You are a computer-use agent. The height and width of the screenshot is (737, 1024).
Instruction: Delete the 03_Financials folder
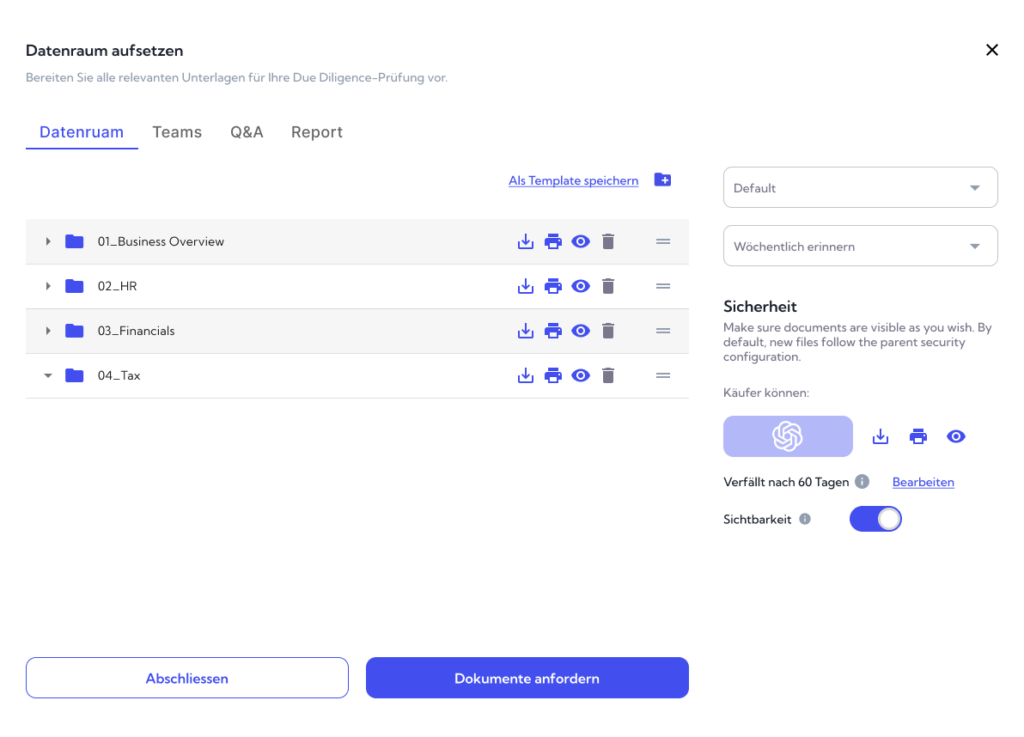coord(608,331)
